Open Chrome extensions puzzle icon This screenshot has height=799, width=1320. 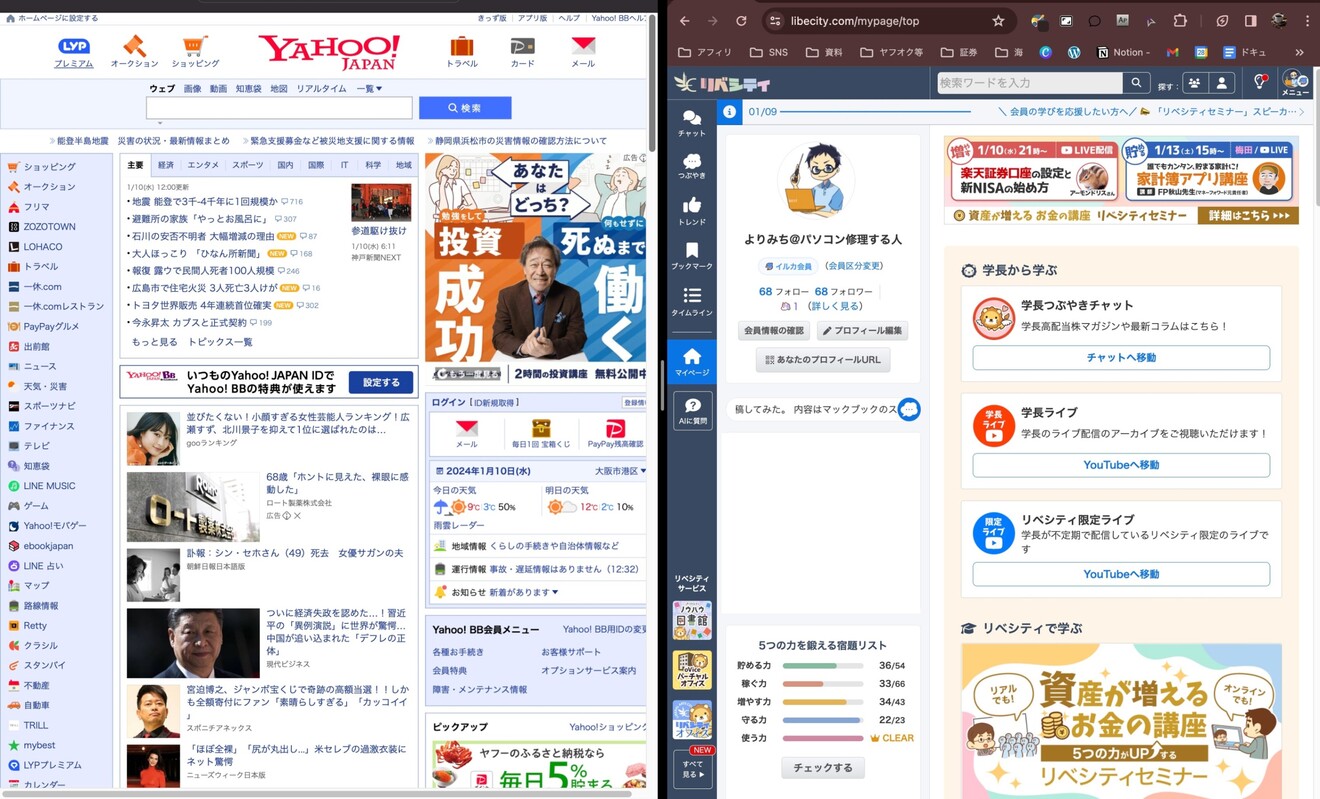point(1180,21)
